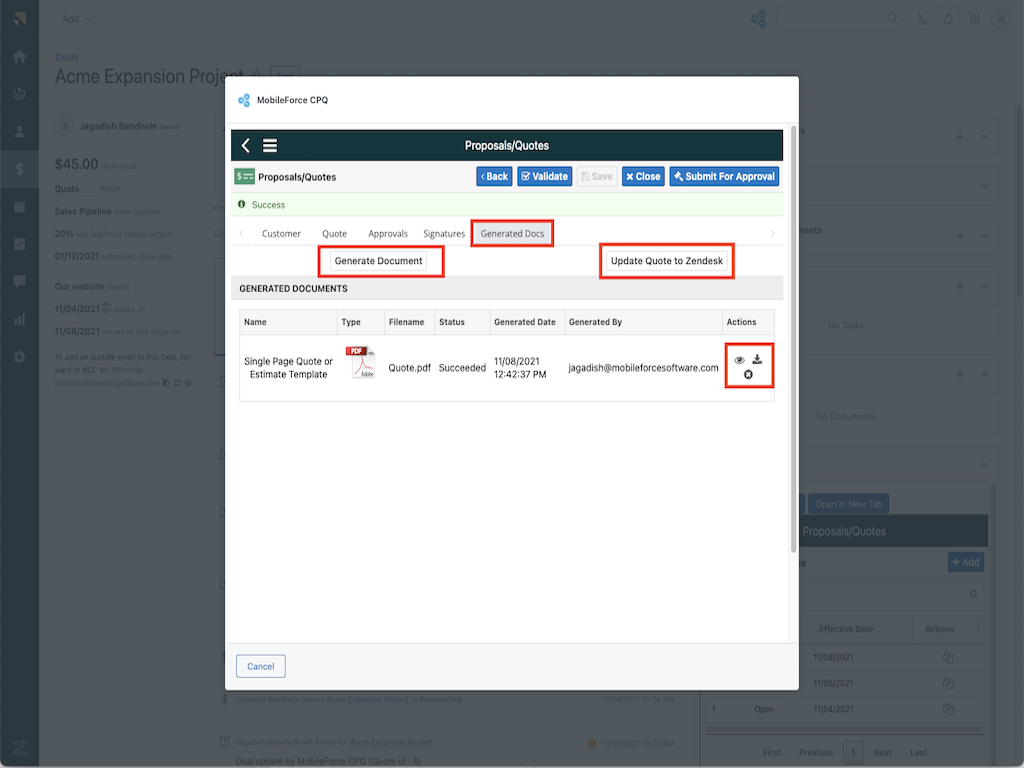Click the MobileForce CPQ logo icon

point(244,100)
